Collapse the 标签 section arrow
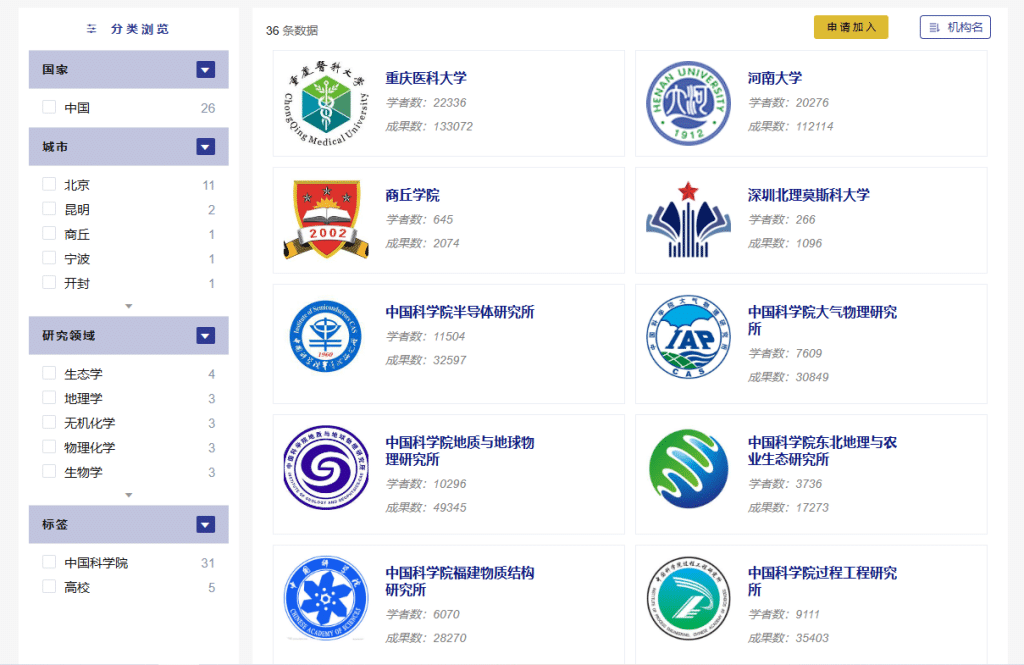Viewport: 1024px width, 665px height. point(206,525)
